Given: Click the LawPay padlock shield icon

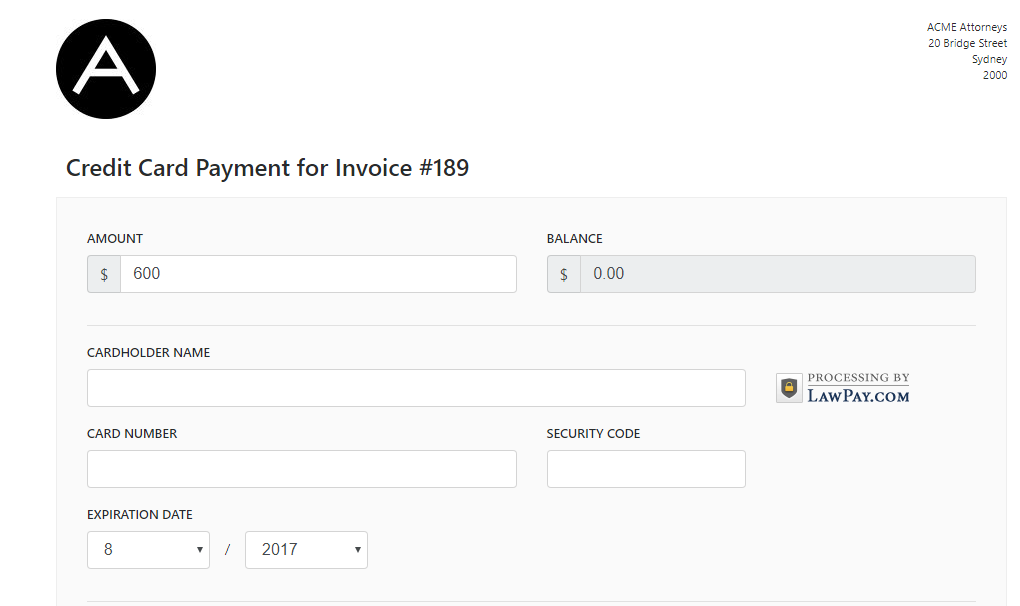Looking at the screenshot, I should point(787,387).
